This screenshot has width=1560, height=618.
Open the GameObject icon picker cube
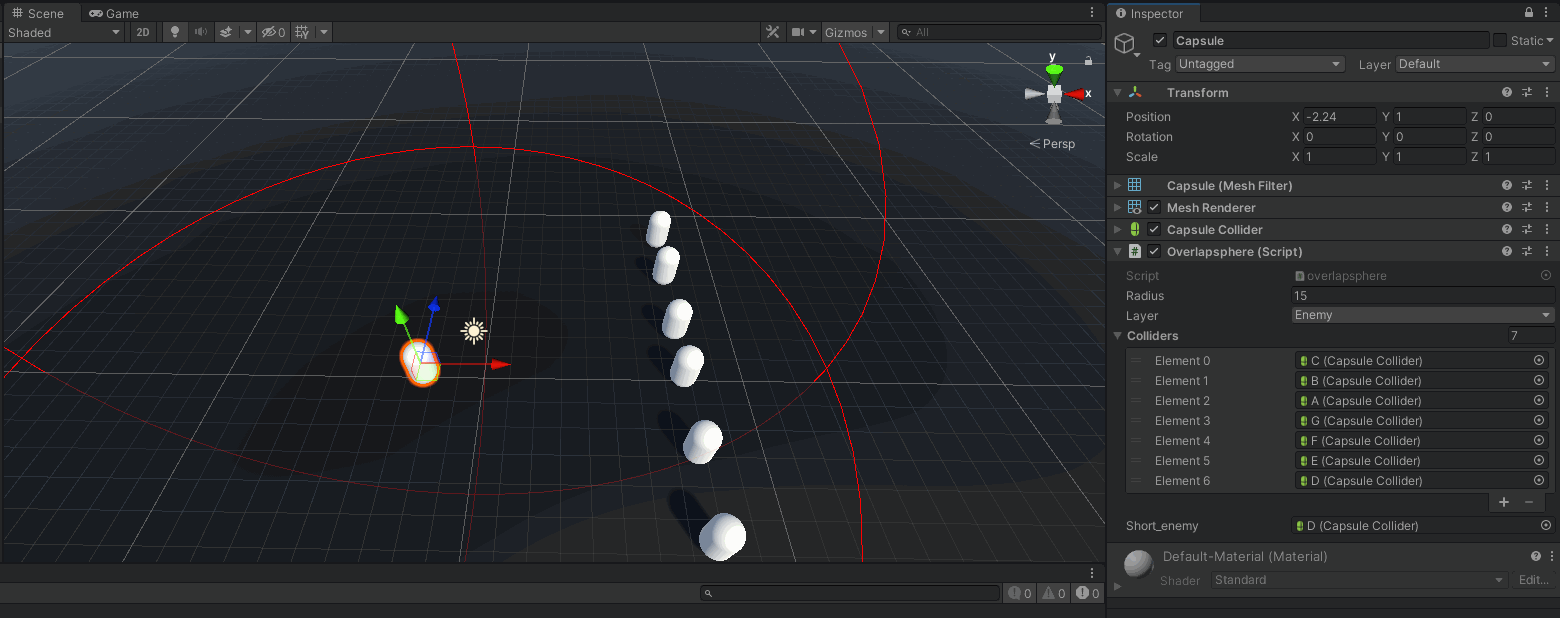[1125, 44]
